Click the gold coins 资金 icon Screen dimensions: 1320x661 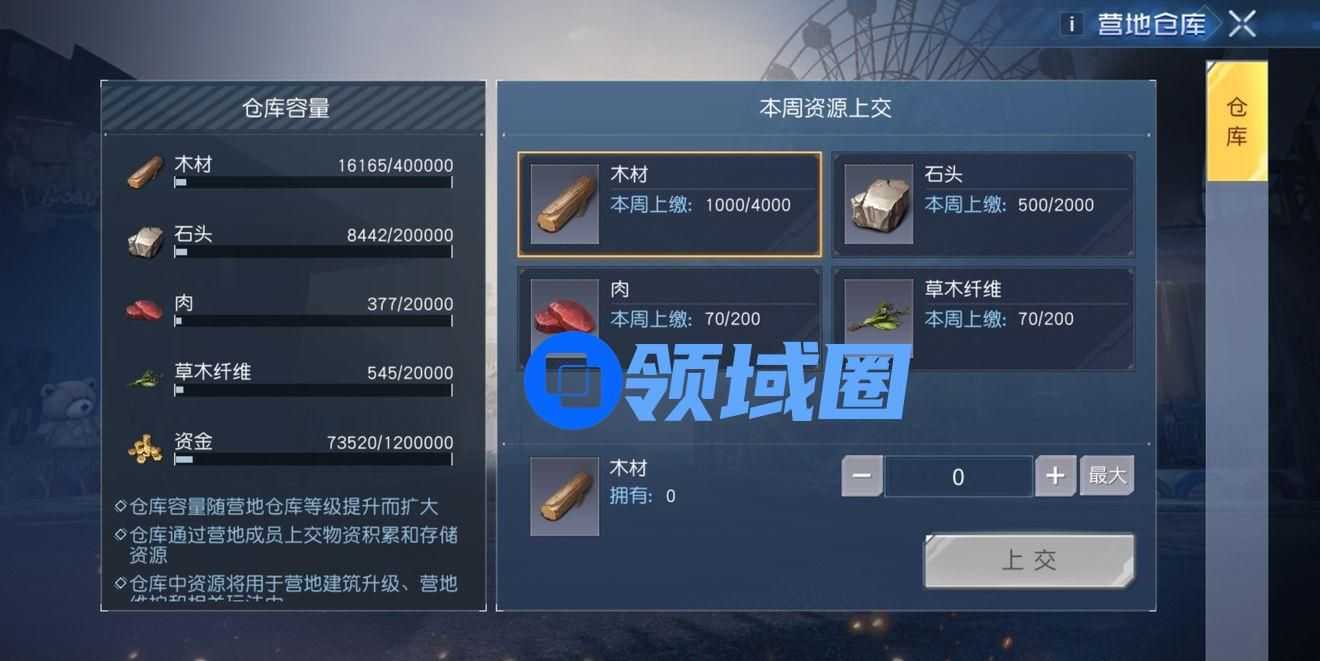point(146,449)
